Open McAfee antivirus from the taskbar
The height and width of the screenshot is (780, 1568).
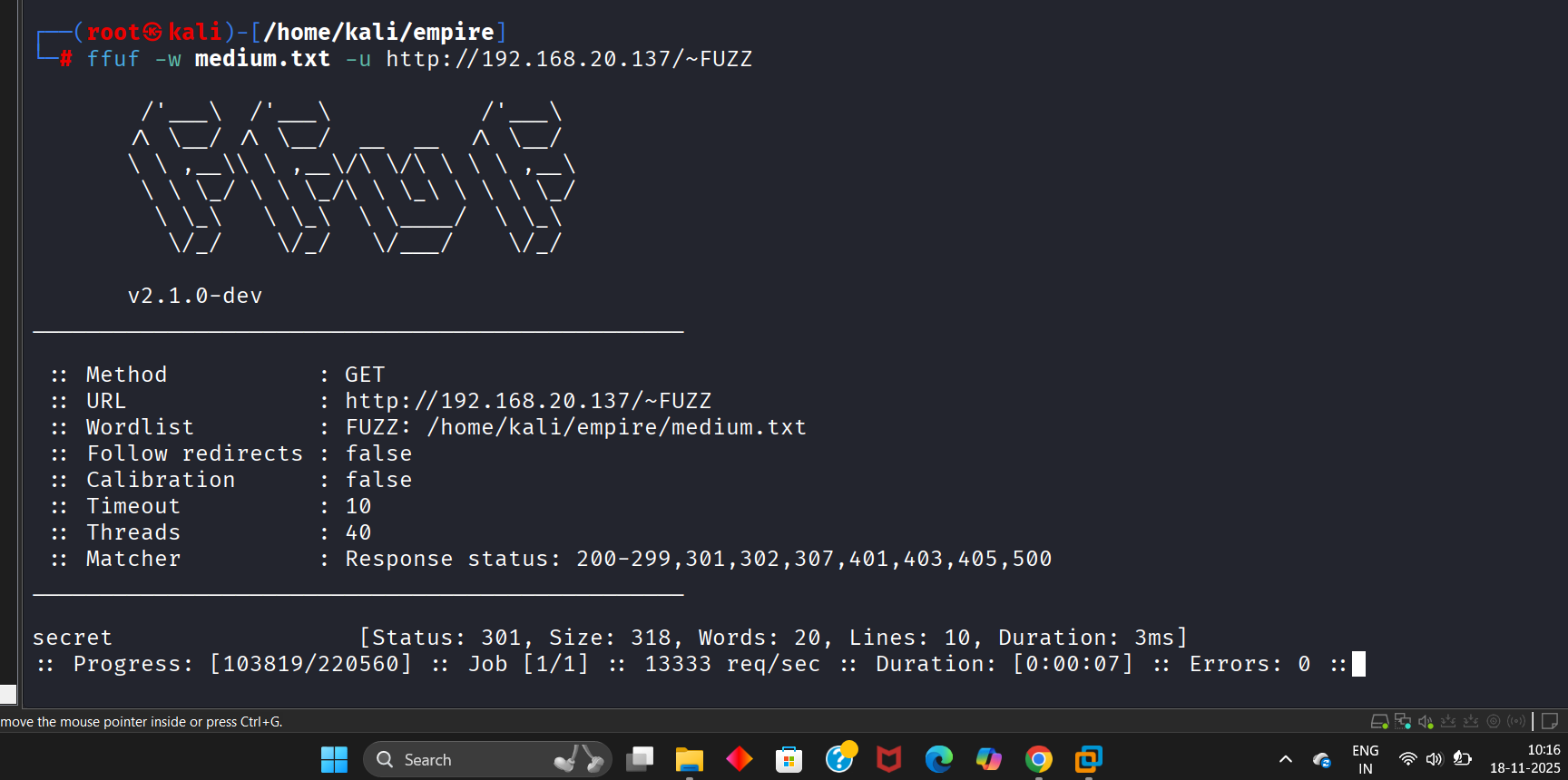(x=888, y=759)
